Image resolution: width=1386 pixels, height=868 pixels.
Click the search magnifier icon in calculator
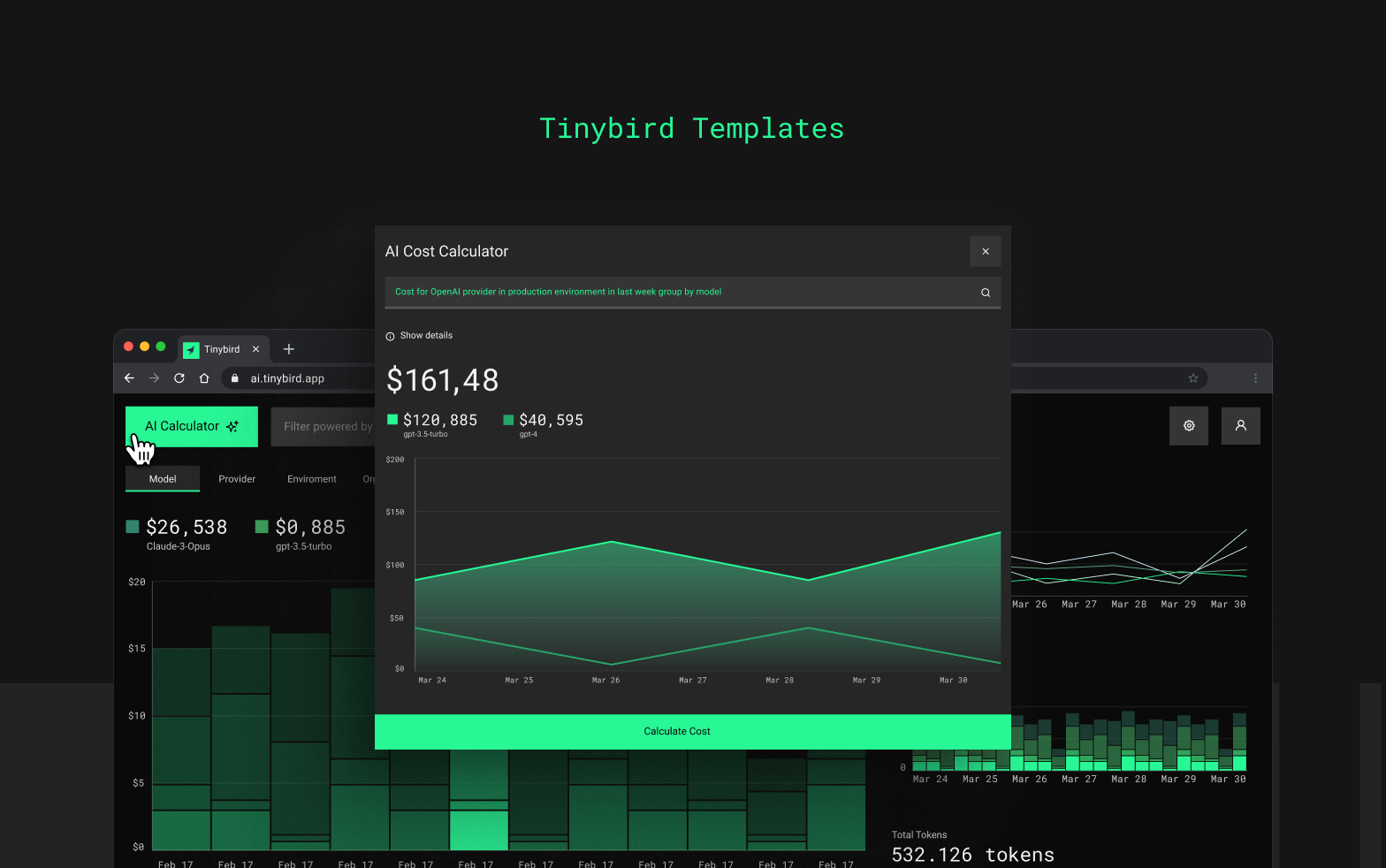(x=986, y=293)
